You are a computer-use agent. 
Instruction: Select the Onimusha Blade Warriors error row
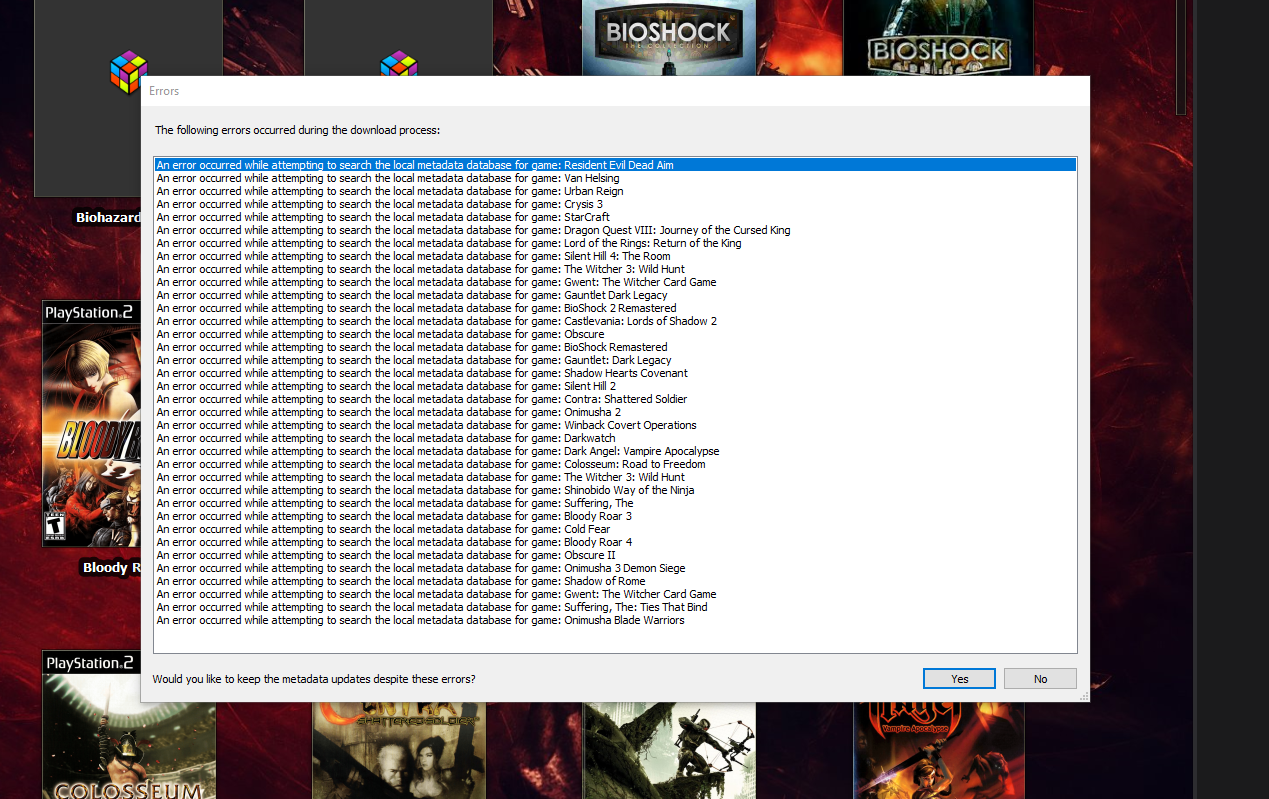(x=615, y=620)
